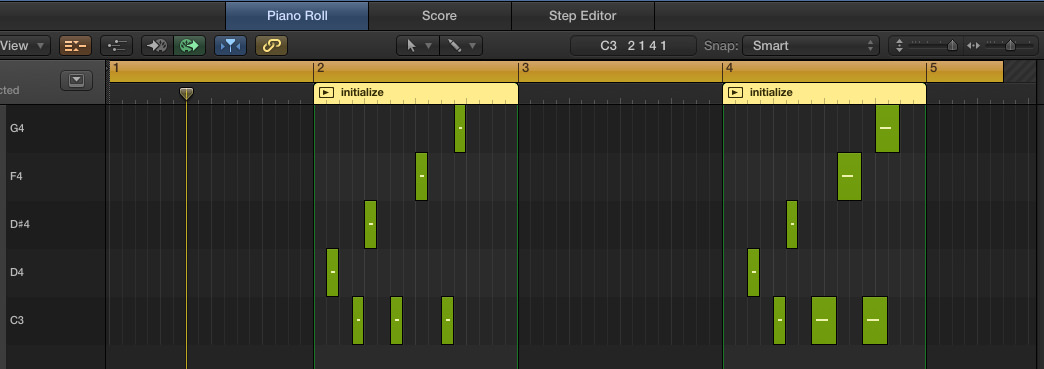The image size is (1044, 369).
Task: Select the last C3 note in bar 4
Action: (x=875, y=320)
